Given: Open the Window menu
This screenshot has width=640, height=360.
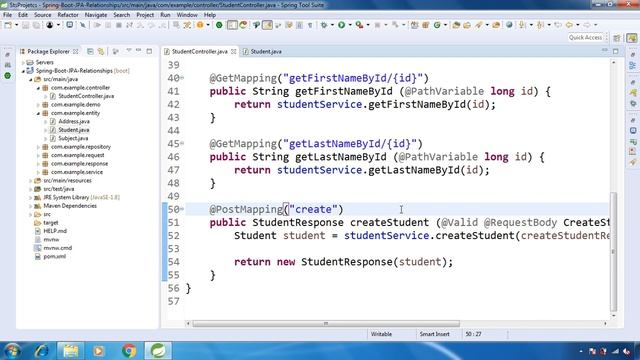Looking at the screenshot, I should pos(187,15).
